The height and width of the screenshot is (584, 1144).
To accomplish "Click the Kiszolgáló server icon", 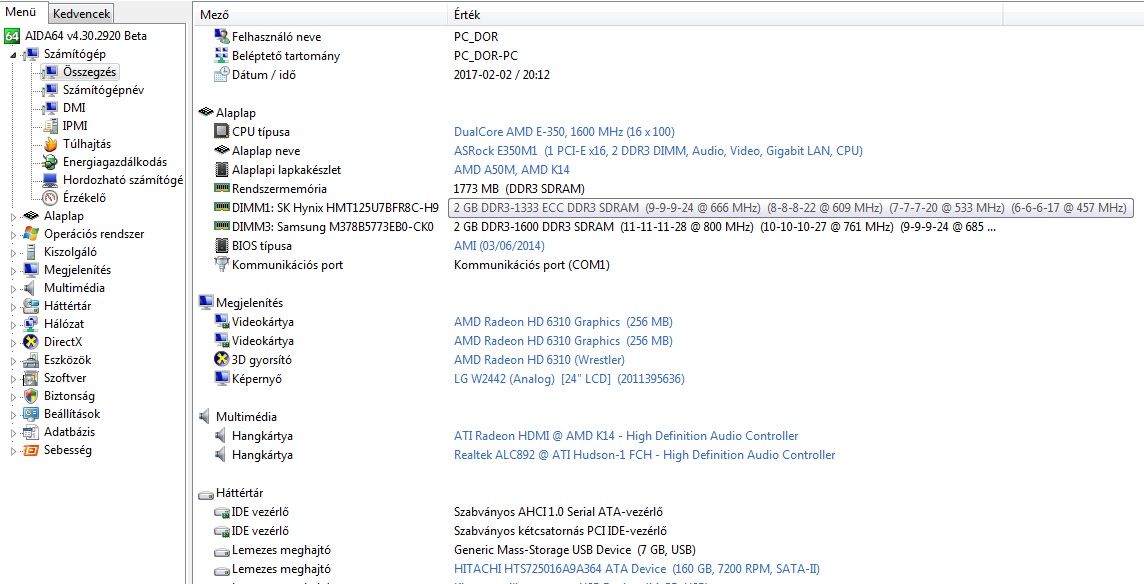I will coord(31,252).
